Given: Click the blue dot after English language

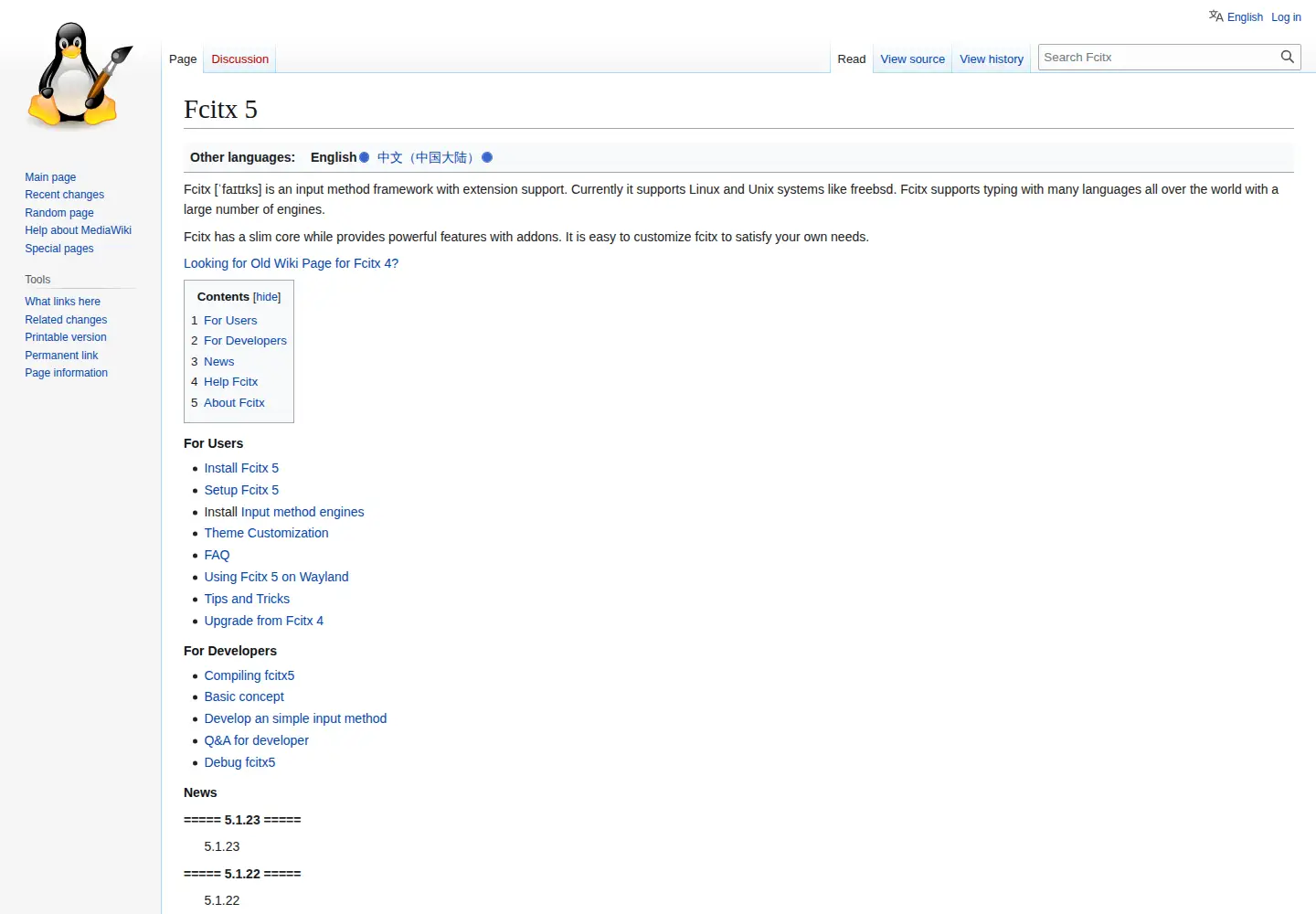Looking at the screenshot, I should coord(364,157).
